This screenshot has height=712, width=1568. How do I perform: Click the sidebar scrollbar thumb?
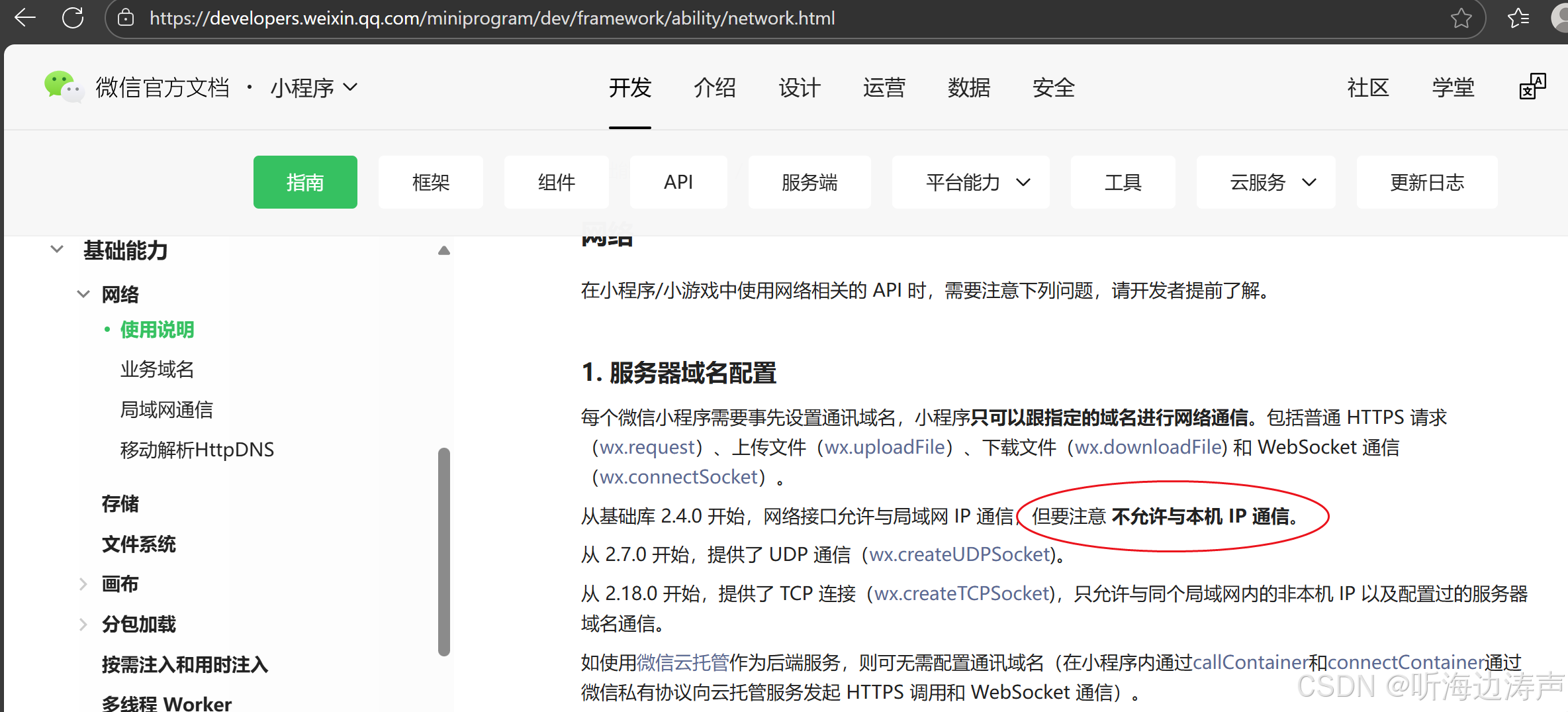click(444, 552)
